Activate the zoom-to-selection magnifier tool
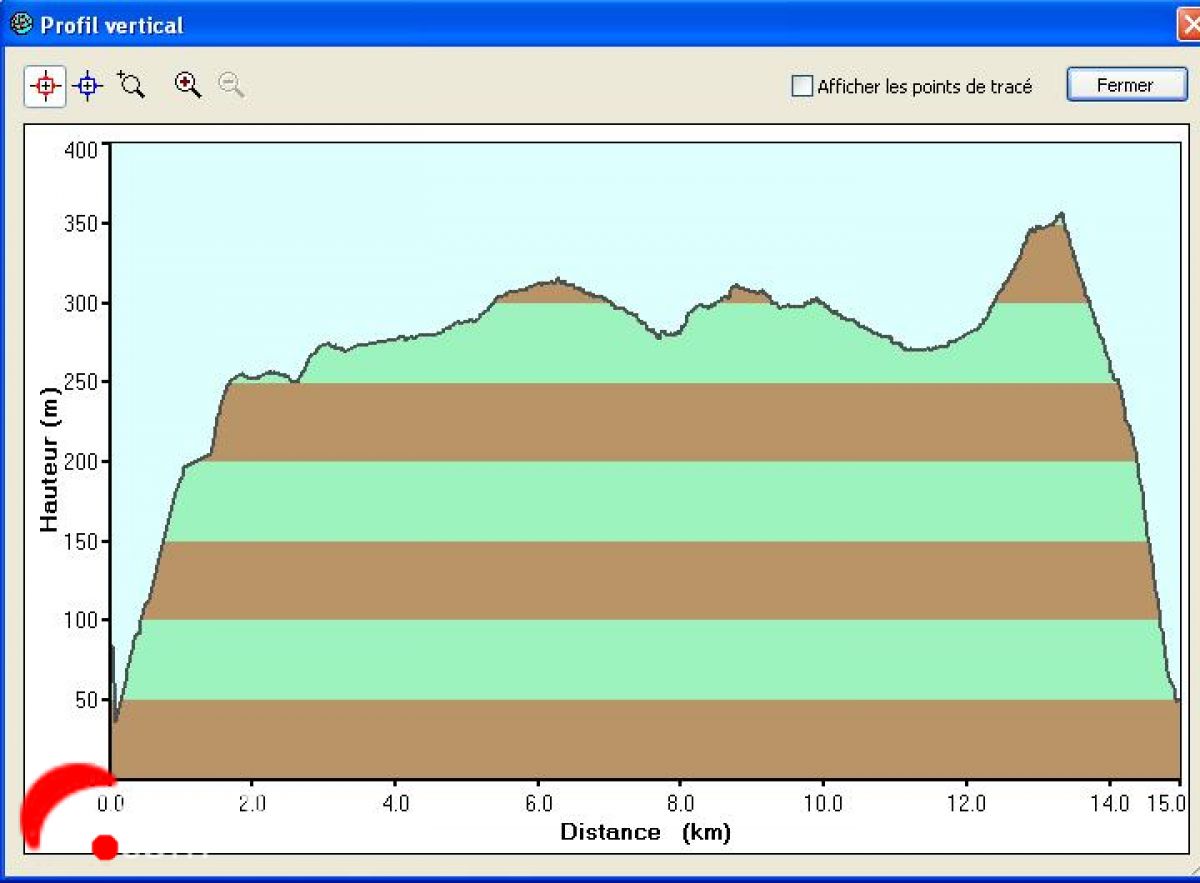This screenshot has width=1200, height=883. [131, 85]
